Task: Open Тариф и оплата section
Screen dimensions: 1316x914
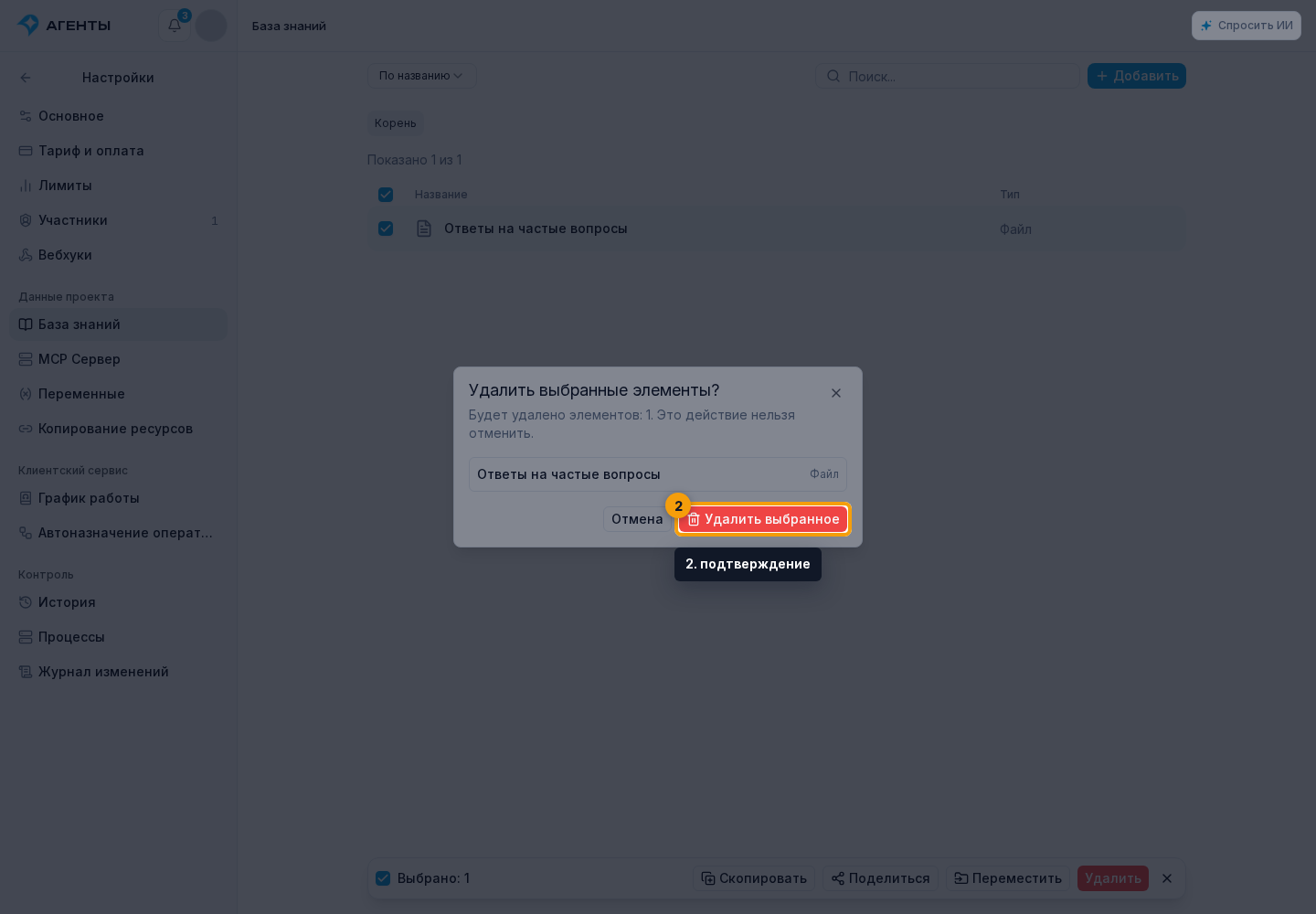Action: point(119,151)
